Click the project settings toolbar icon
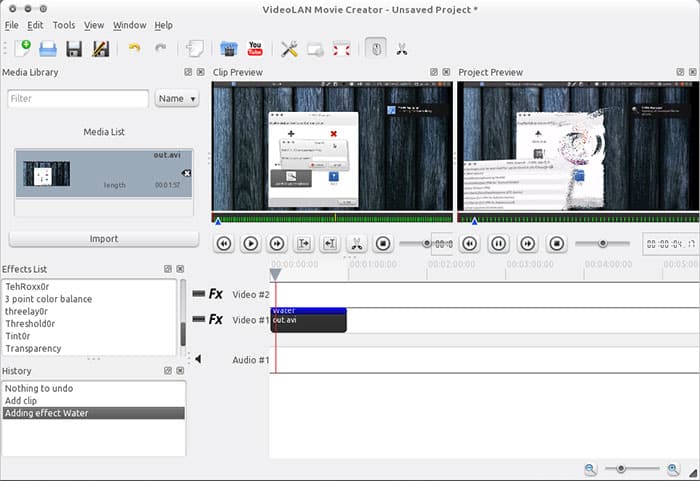The width and height of the screenshot is (700, 481). coord(315,49)
